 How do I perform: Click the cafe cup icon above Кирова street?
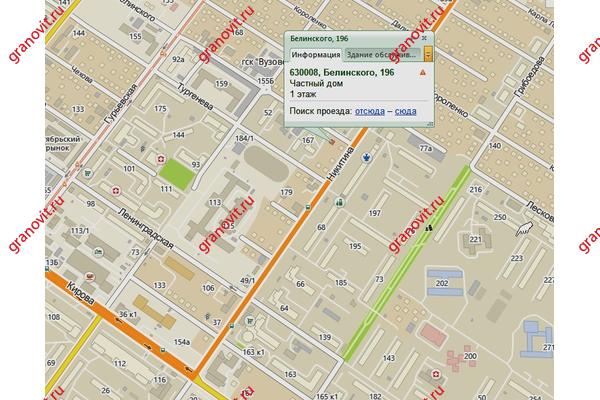[x=90, y=276]
